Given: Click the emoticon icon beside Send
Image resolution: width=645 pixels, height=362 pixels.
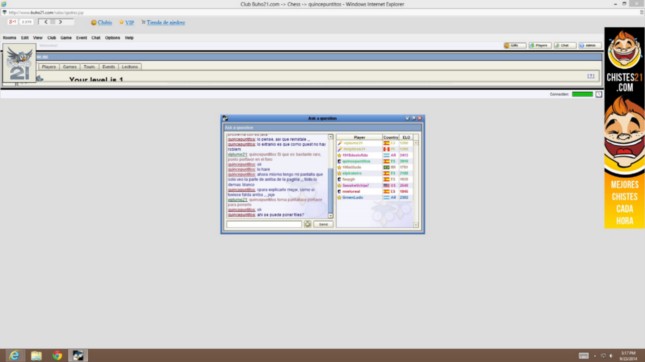Looking at the screenshot, I should tap(307, 224).
